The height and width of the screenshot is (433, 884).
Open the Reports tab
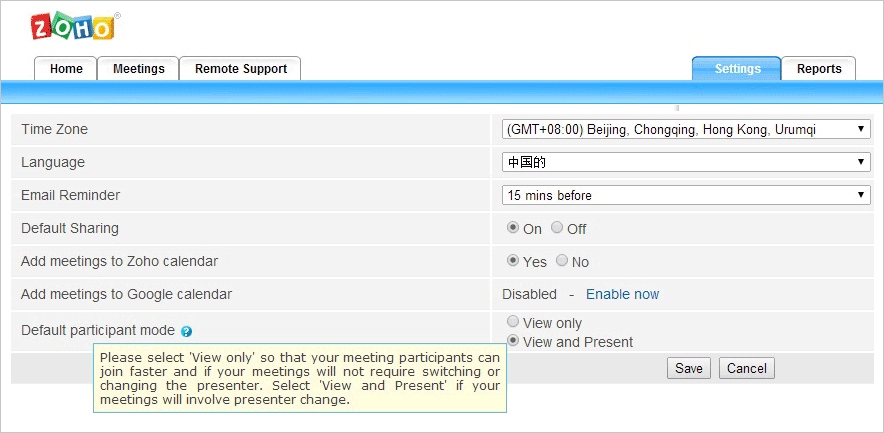(818, 69)
